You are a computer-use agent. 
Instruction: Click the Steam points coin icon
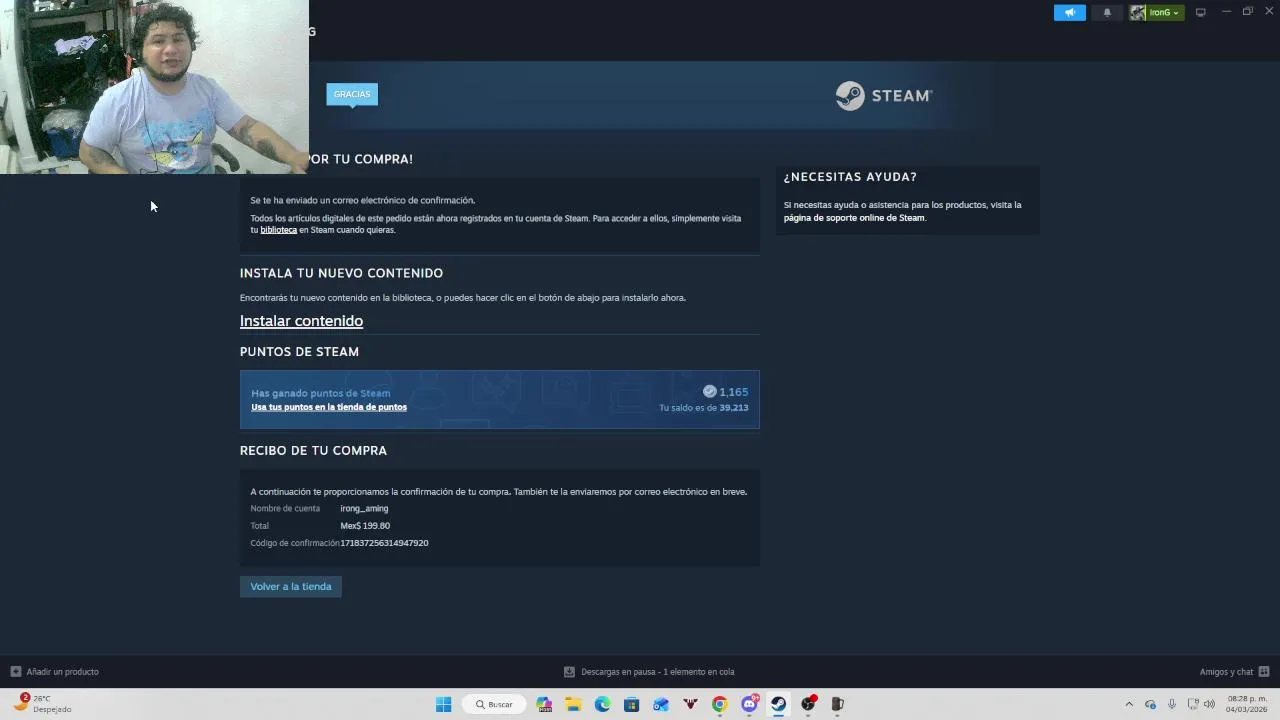pyautogui.click(x=709, y=392)
